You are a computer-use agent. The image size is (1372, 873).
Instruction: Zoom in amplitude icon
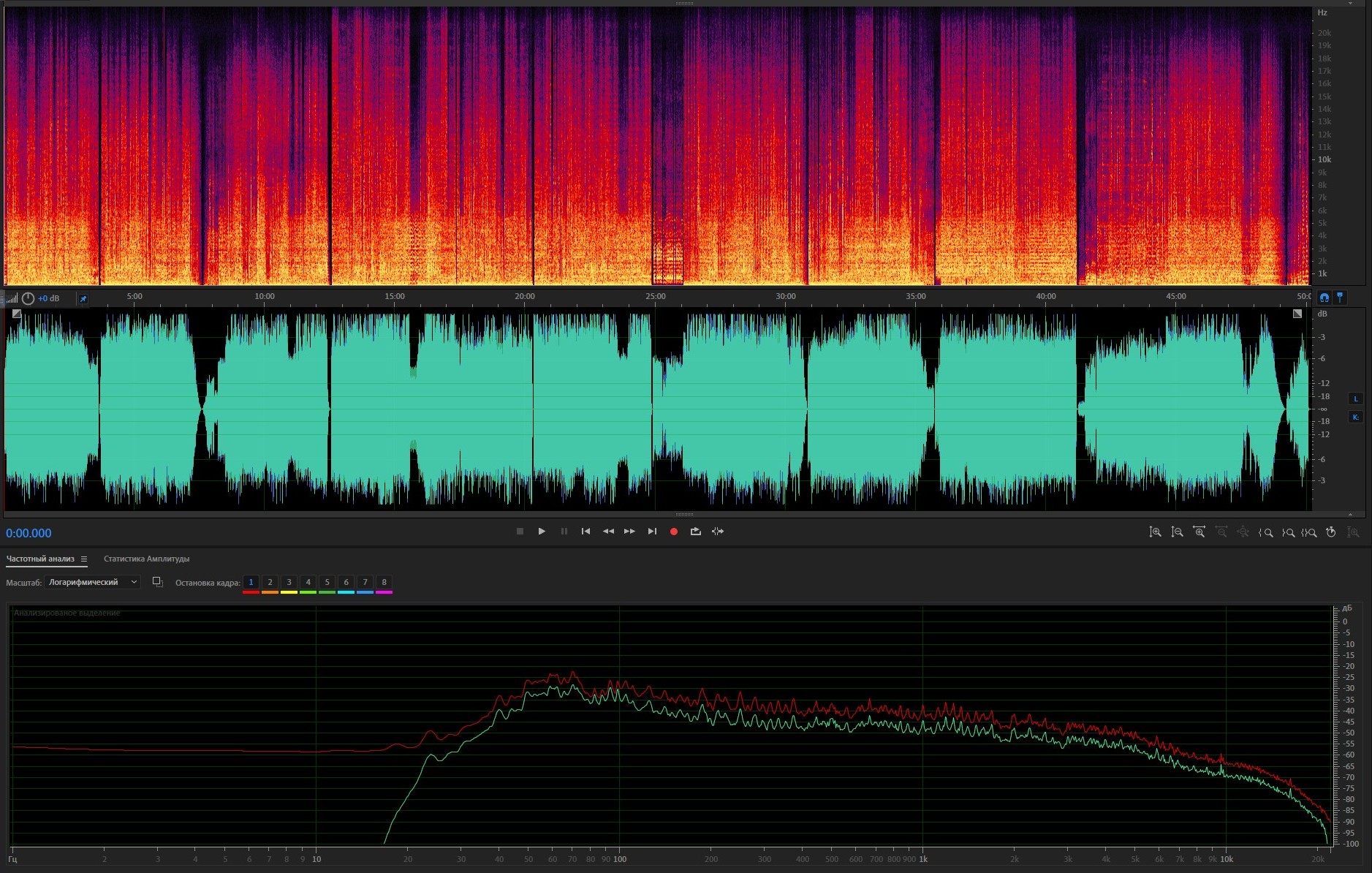pos(1155,532)
